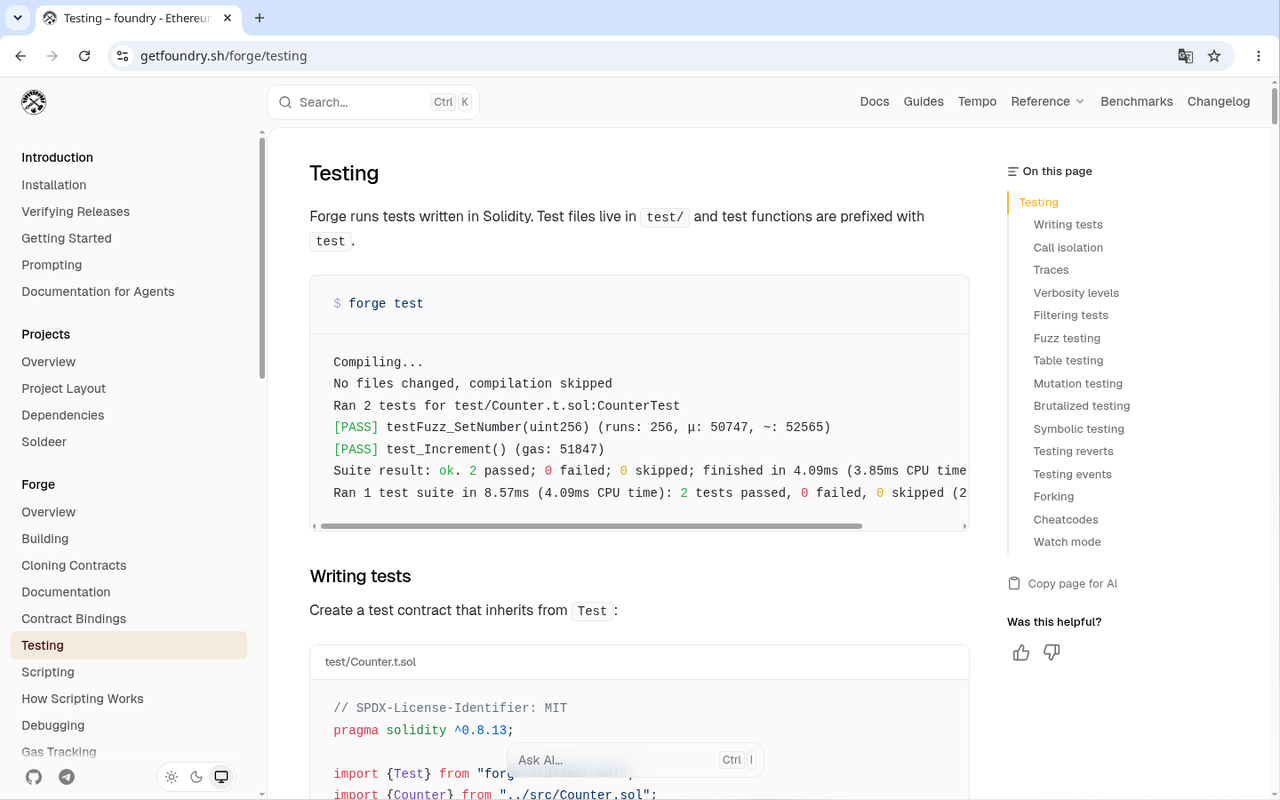1280x800 pixels.
Task: Click the search magnifier icon
Action: pyautogui.click(x=285, y=102)
